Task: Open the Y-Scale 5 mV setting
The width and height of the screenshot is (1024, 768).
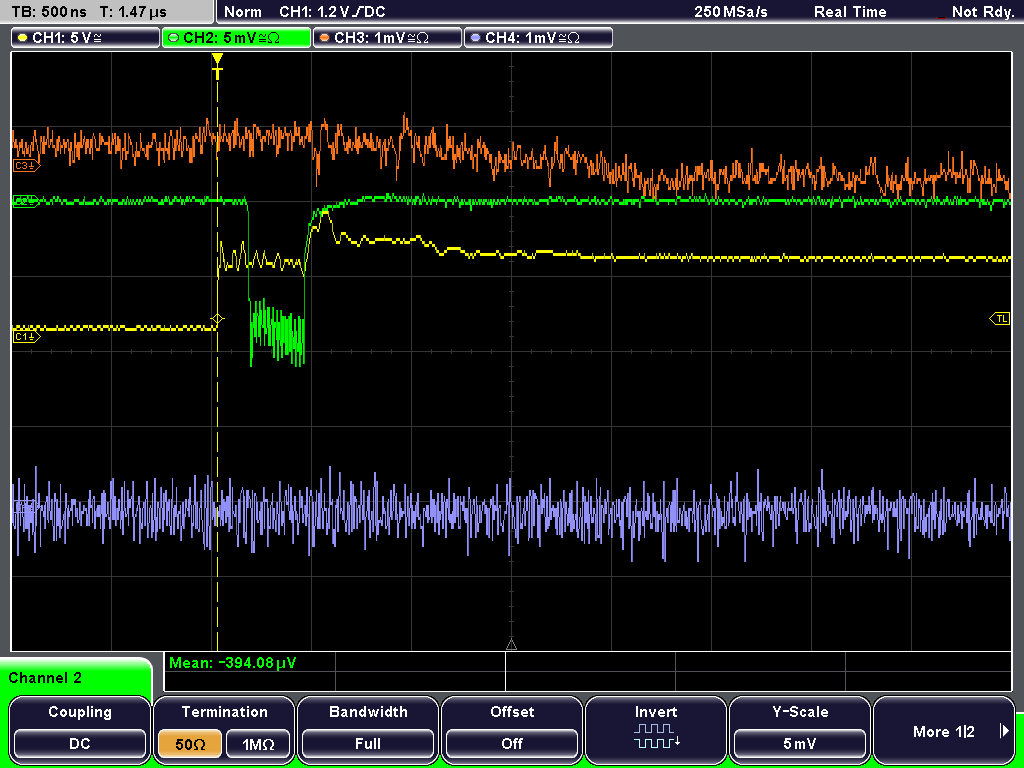Action: click(799, 729)
